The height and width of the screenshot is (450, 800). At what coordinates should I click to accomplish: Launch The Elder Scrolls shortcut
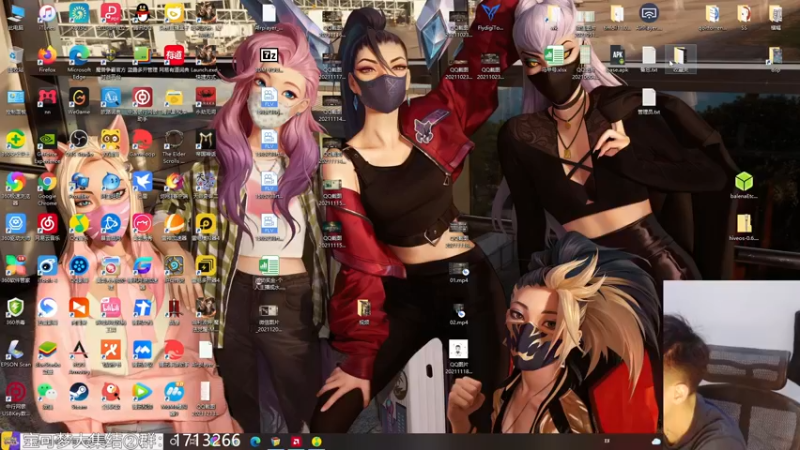point(174,139)
